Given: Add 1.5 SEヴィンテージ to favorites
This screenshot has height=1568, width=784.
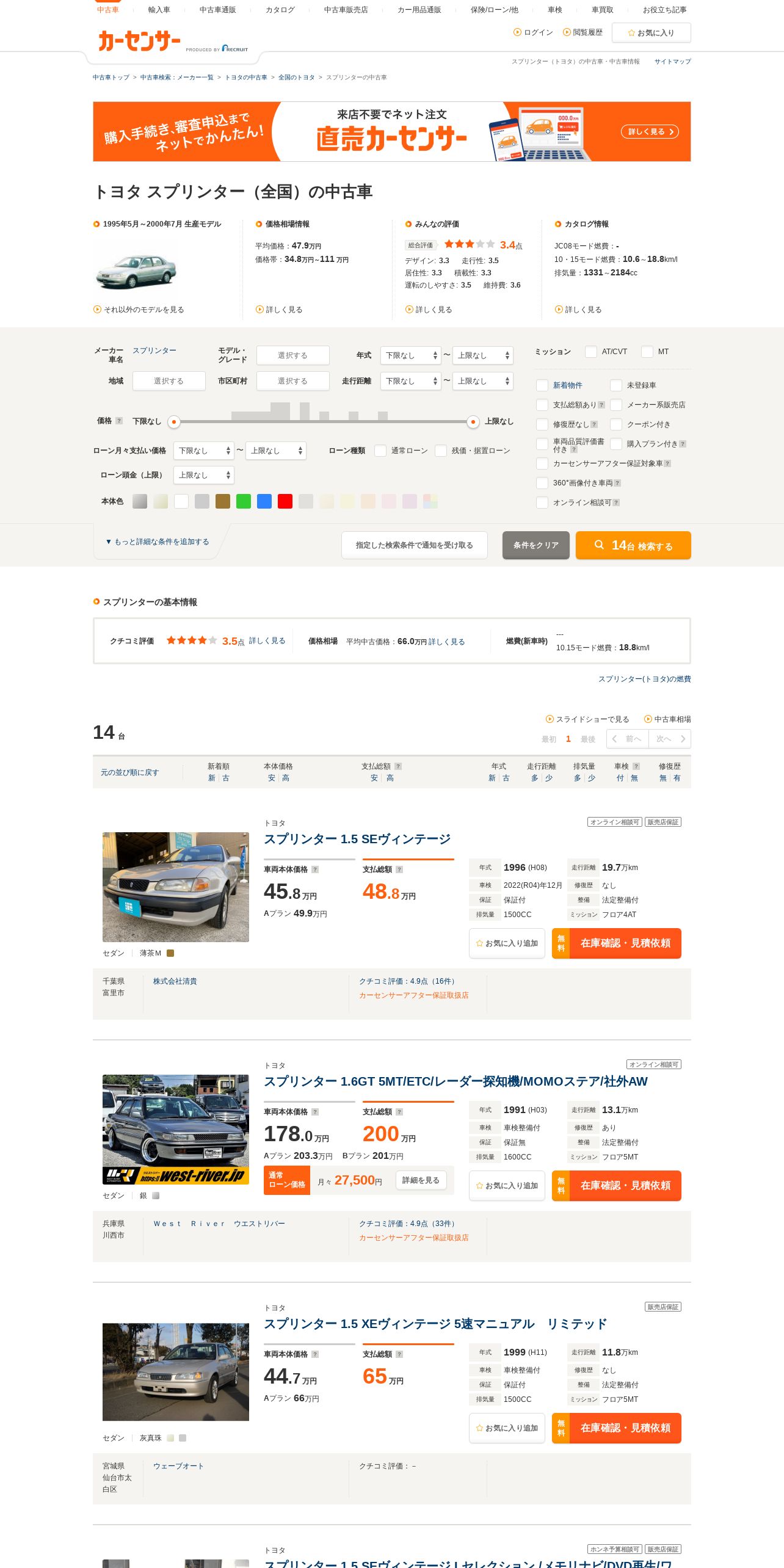Looking at the screenshot, I should (x=507, y=943).
